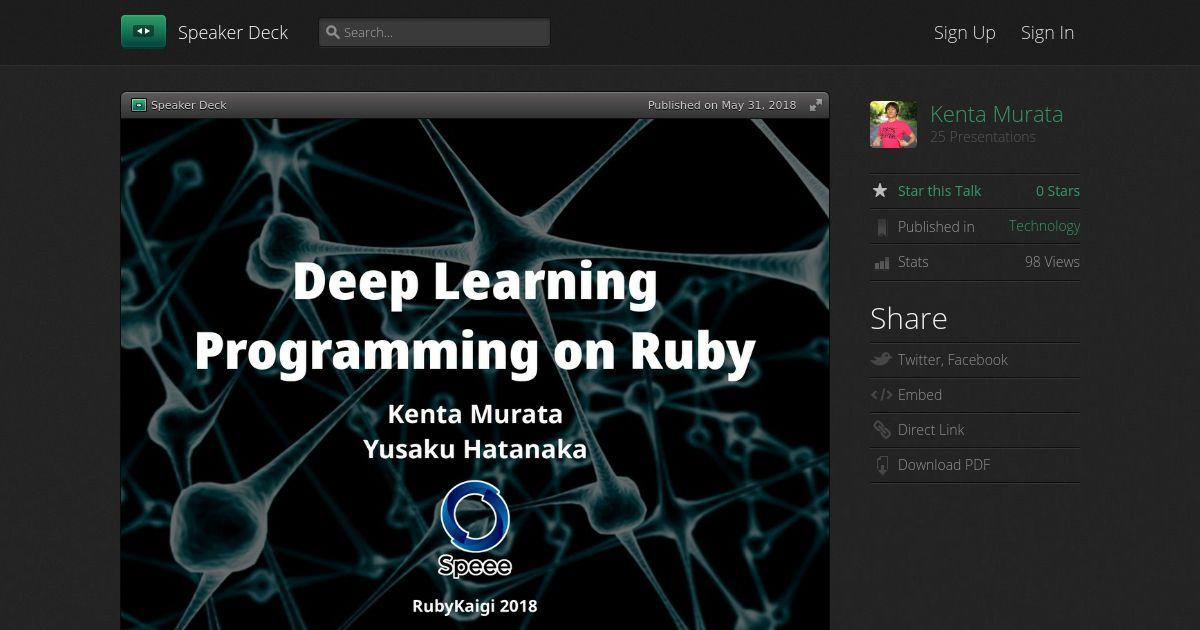Get the Direct Link
Image resolution: width=1200 pixels, height=630 pixels.
coord(931,430)
